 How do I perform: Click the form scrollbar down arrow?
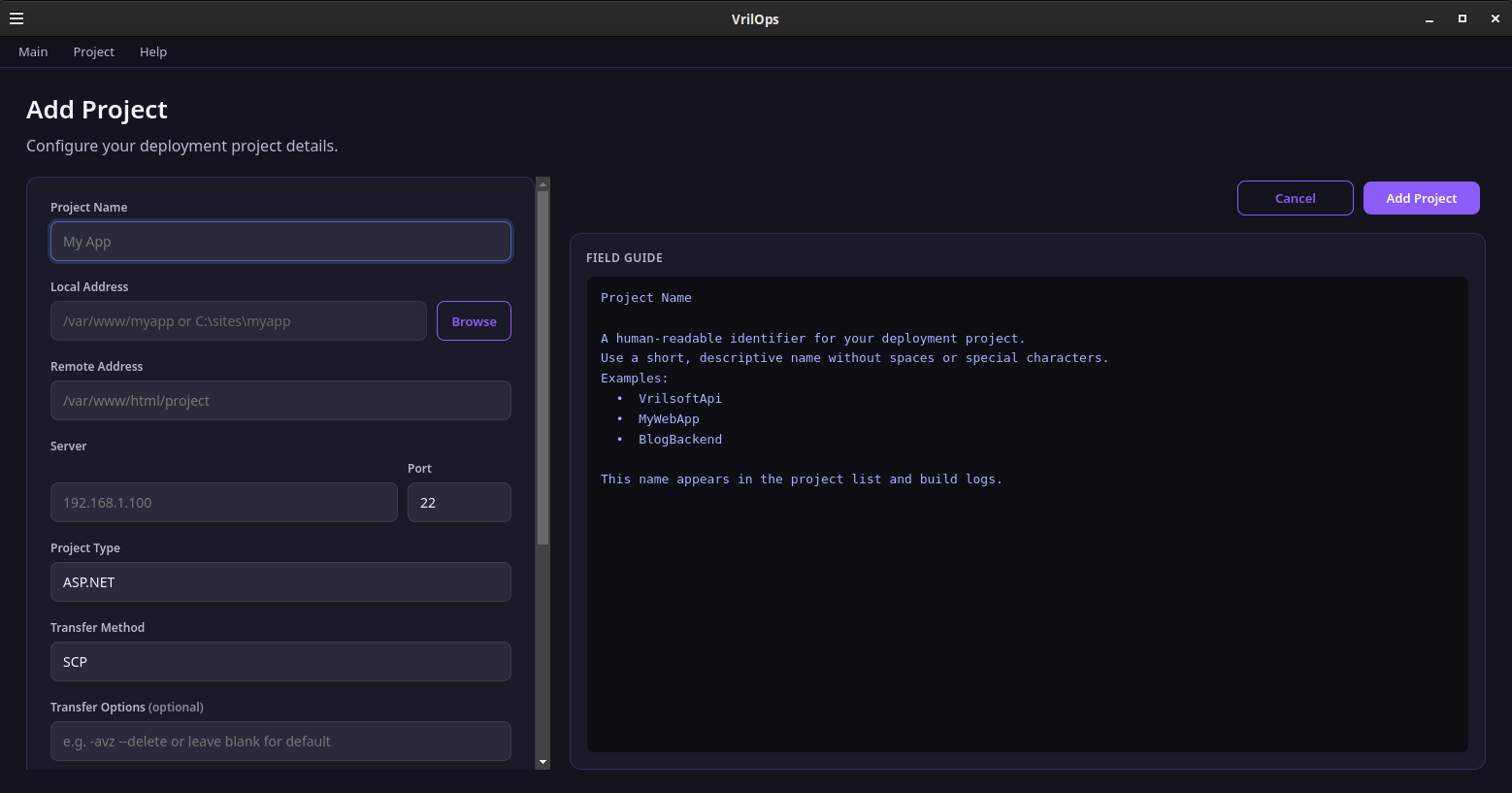pyautogui.click(x=543, y=763)
